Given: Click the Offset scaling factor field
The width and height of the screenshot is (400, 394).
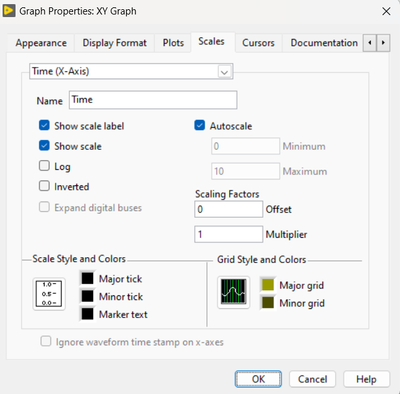Looking at the screenshot, I should [x=228, y=209].
